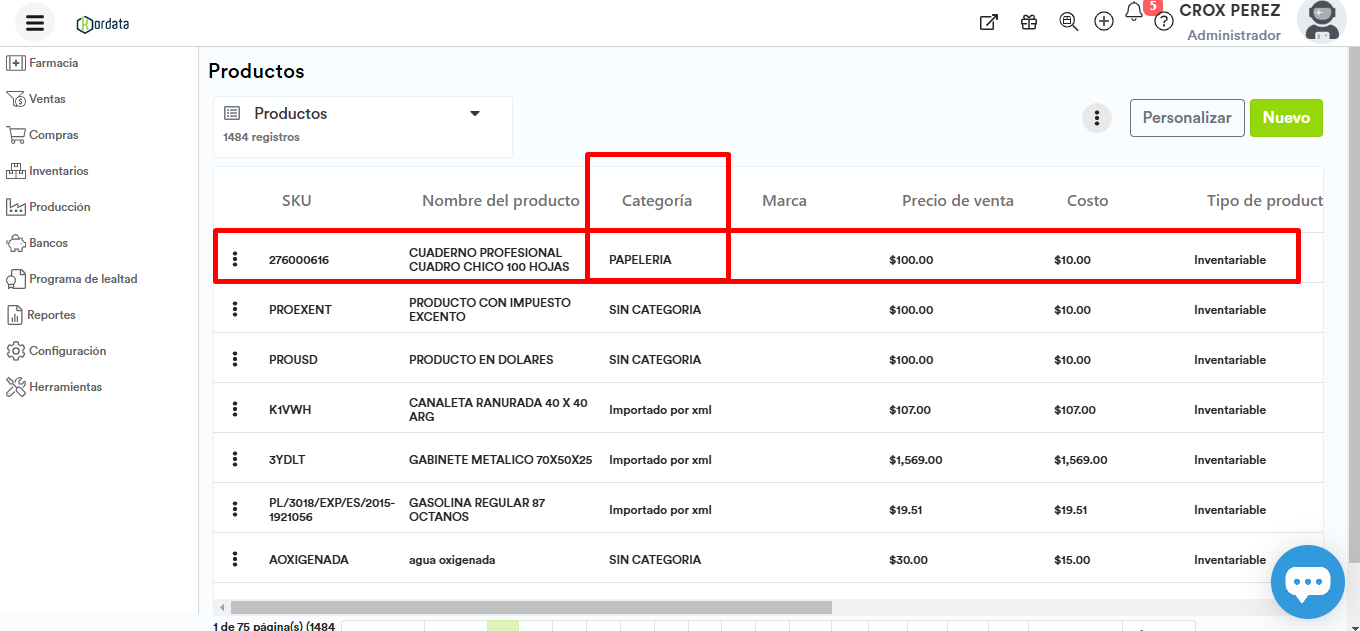
Task: Click the plus circle quick-add icon
Action: coord(1104,22)
